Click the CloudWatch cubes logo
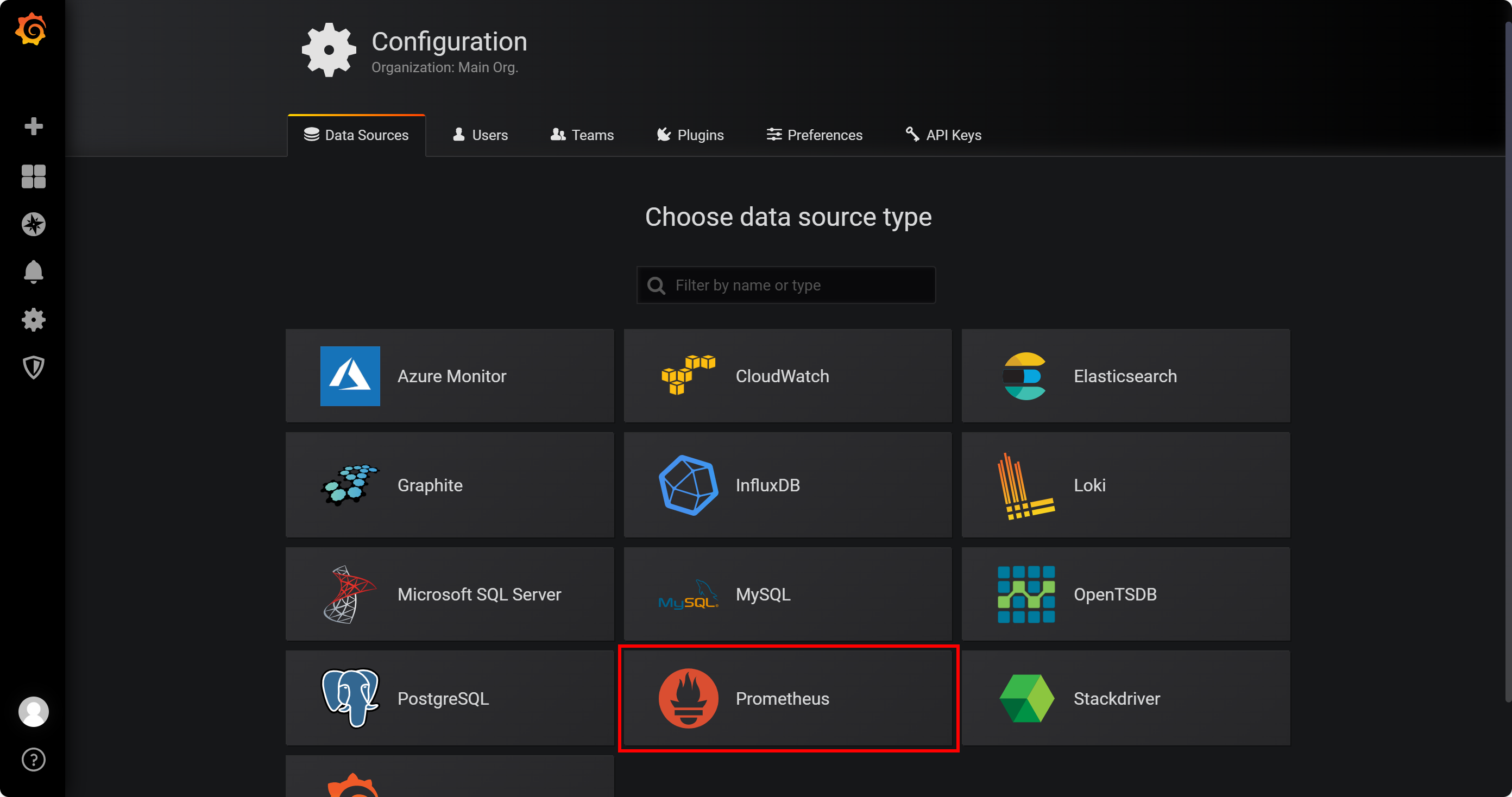Image resolution: width=1512 pixels, height=797 pixels. click(688, 376)
